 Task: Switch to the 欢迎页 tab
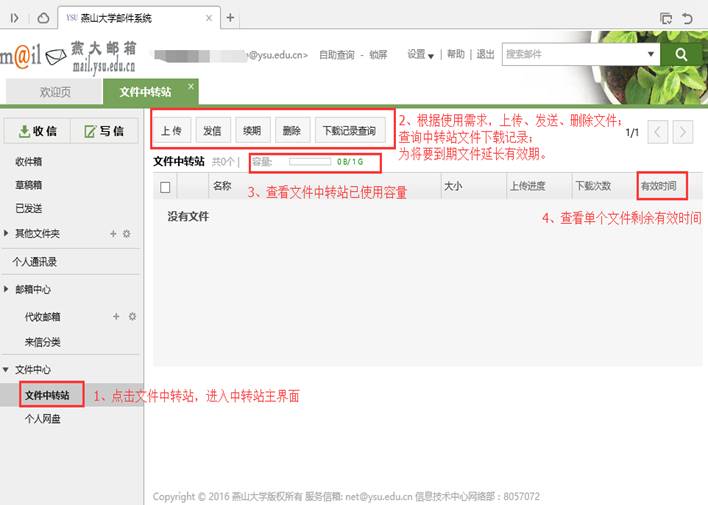(55, 92)
